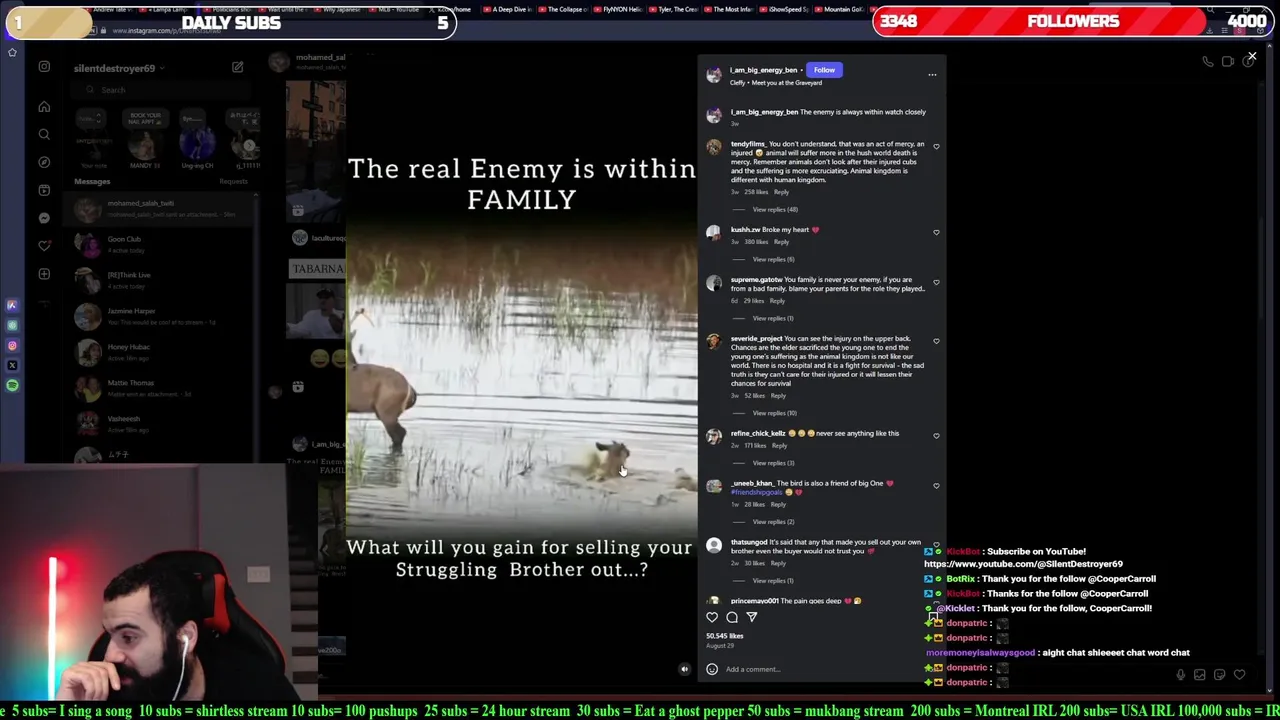The image size is (1280, 720).
Task: Start audio call icon in chat header
Action: pyautogui.click(x=1208, y=62)
